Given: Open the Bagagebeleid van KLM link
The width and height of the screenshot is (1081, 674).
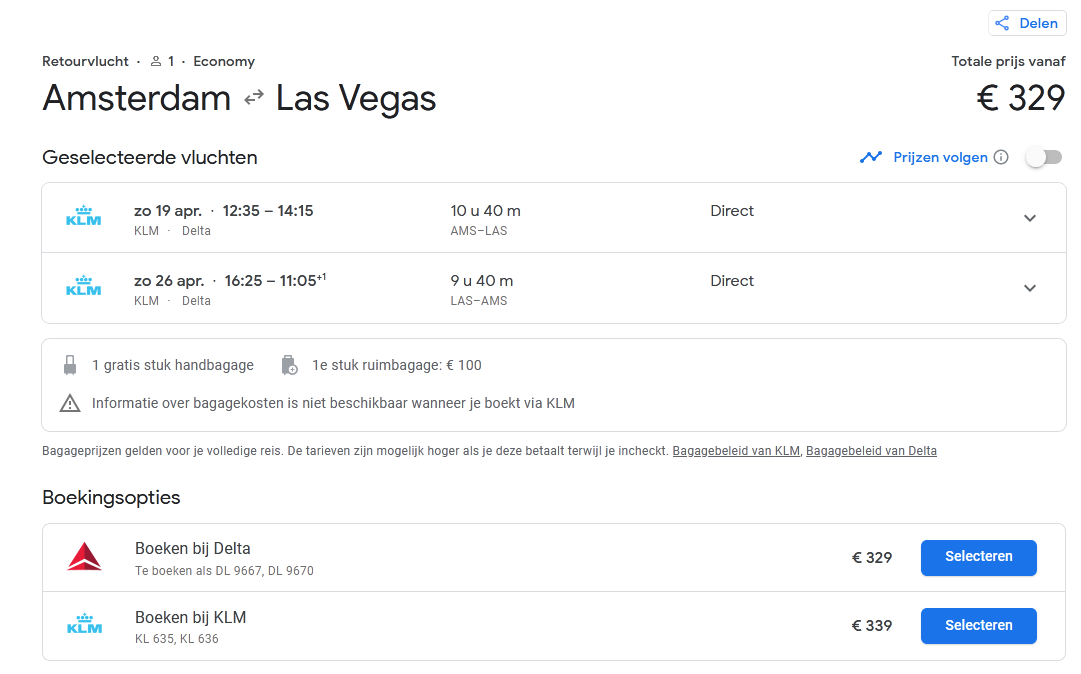Looking at the screenshot, I should [x=736, y=451].
